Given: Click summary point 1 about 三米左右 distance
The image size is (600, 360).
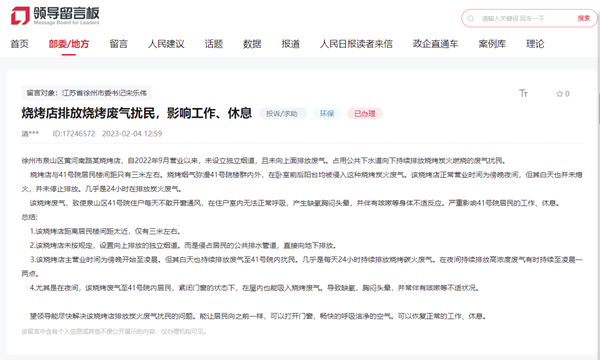Looking at the screenshot, I should (x=105, y=231).
